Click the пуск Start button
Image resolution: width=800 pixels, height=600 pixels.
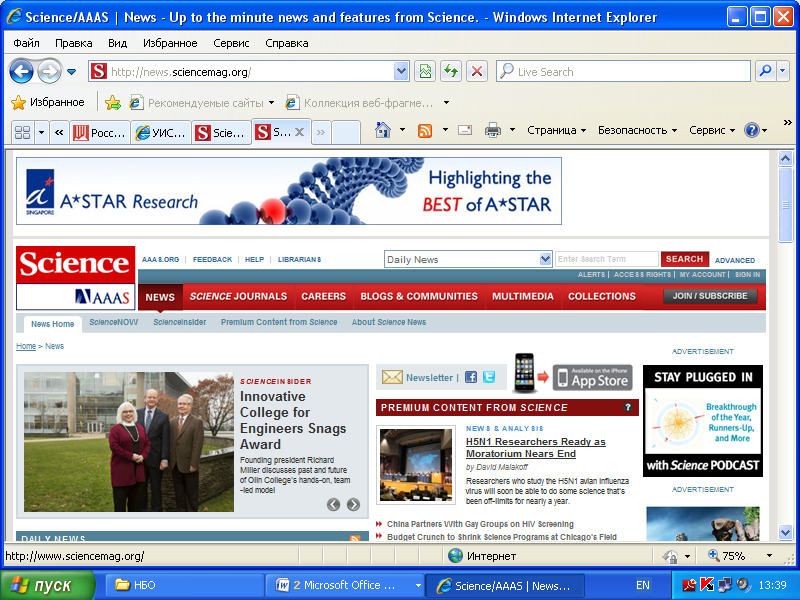pyautogui.click(x=47, y=585)
